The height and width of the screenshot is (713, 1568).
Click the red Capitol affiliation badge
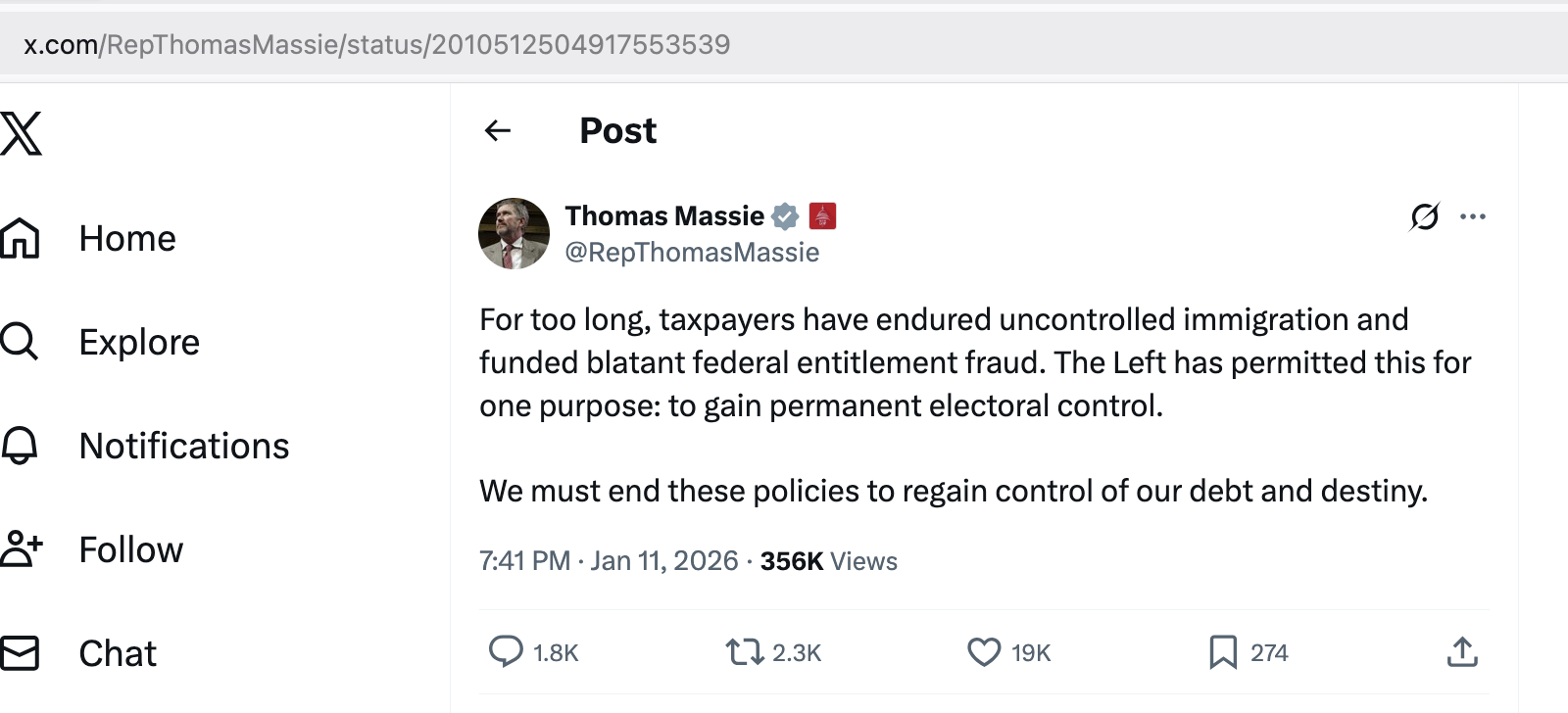coord(822,215)
